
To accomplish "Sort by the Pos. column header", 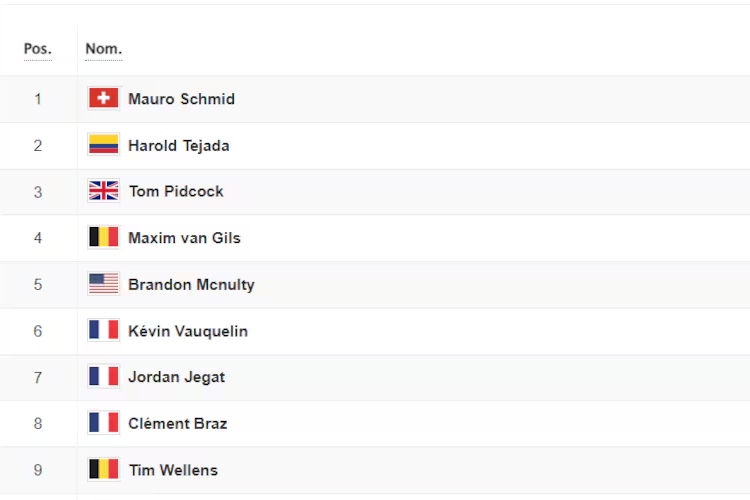I will 38,49.
